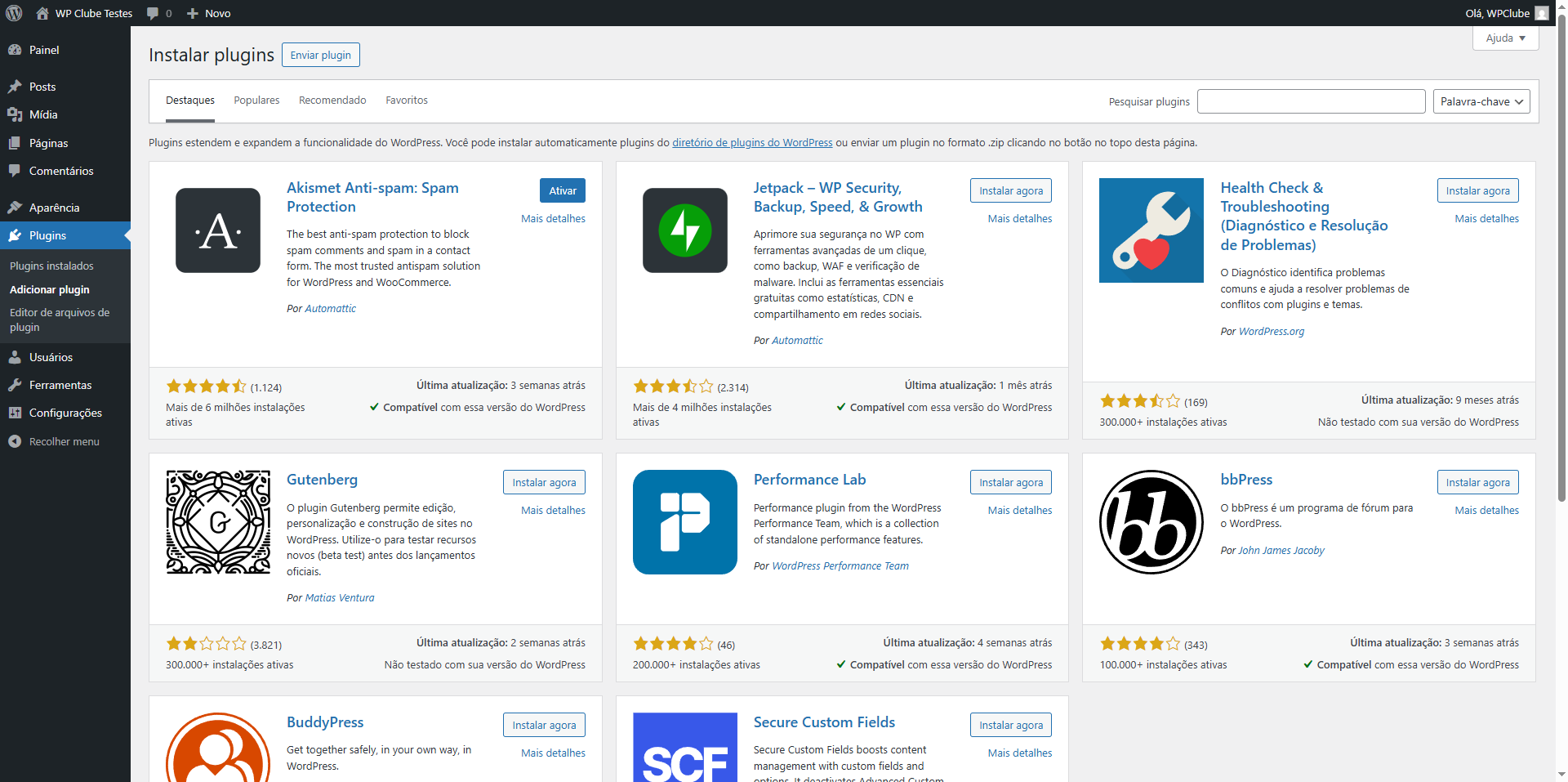
Task: Open Editor de arquivos de plugin
Action: pos(60,320)
